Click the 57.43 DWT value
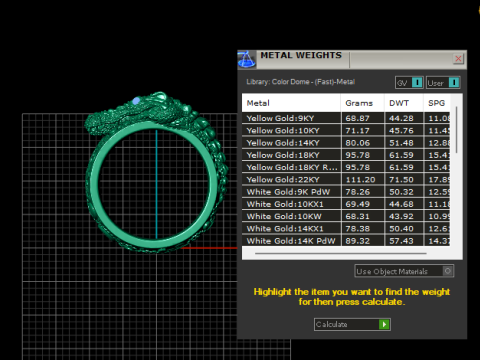This screenshot has width=480, height=360. coord(401,241)
